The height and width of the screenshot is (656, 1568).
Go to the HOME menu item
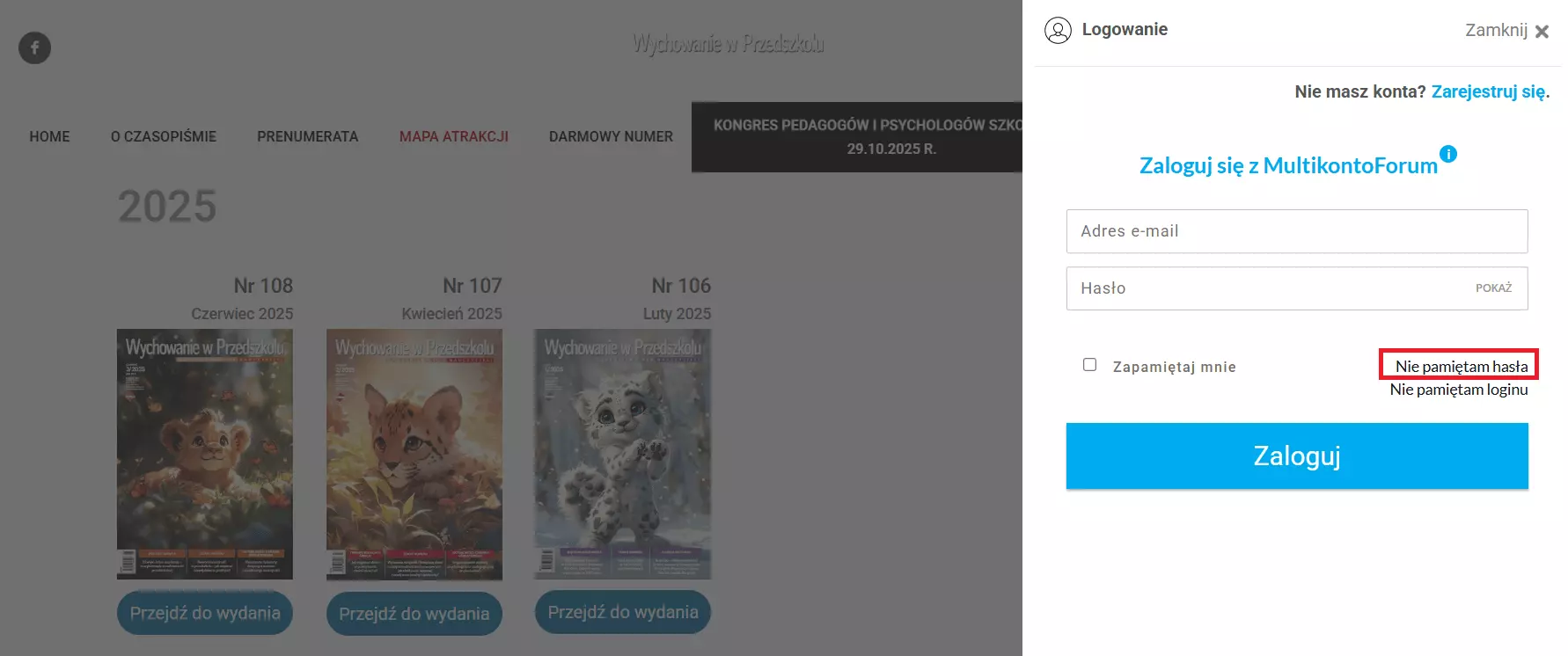coord(49,136)
